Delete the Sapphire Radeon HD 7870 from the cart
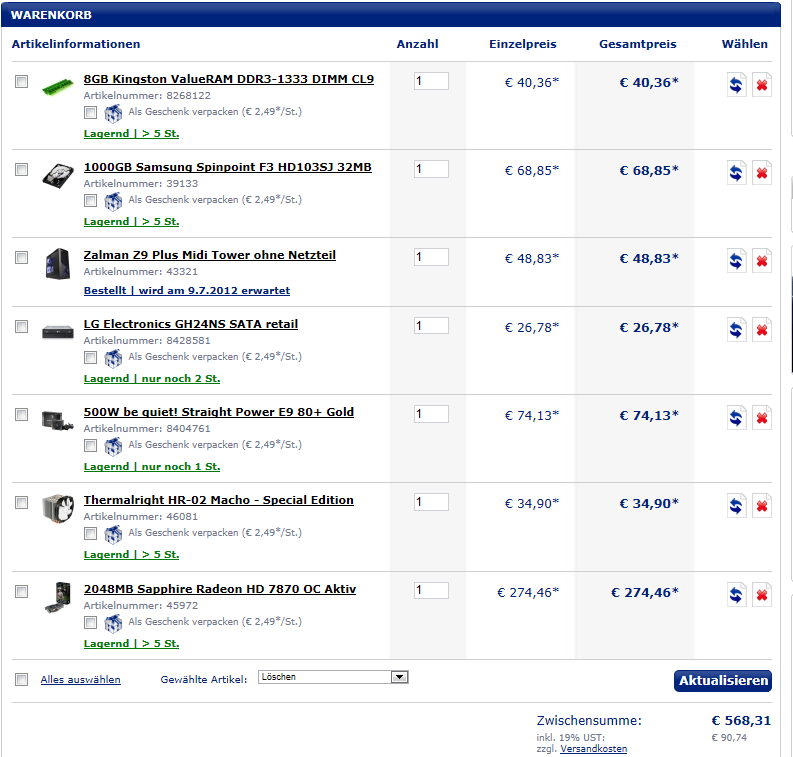The width and height of the screenshot is (793, 757). [762, 595]
